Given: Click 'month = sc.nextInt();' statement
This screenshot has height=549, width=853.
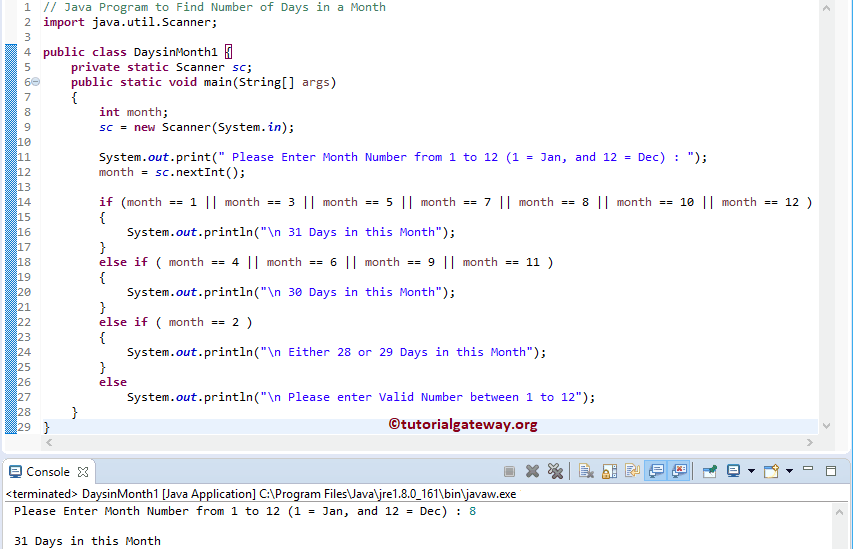Looking at the screenshot, I should (172, 172).
